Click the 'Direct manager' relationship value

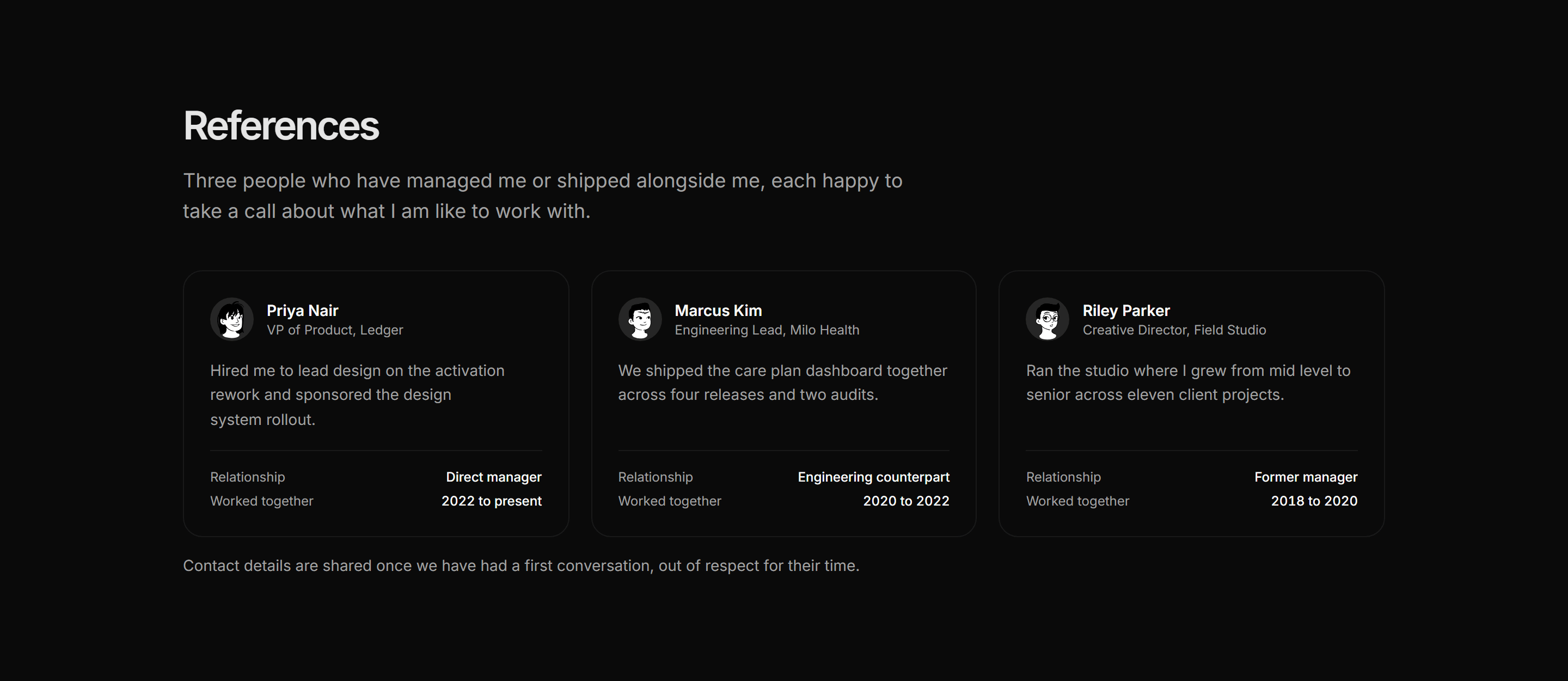click(x=494, y=477)
